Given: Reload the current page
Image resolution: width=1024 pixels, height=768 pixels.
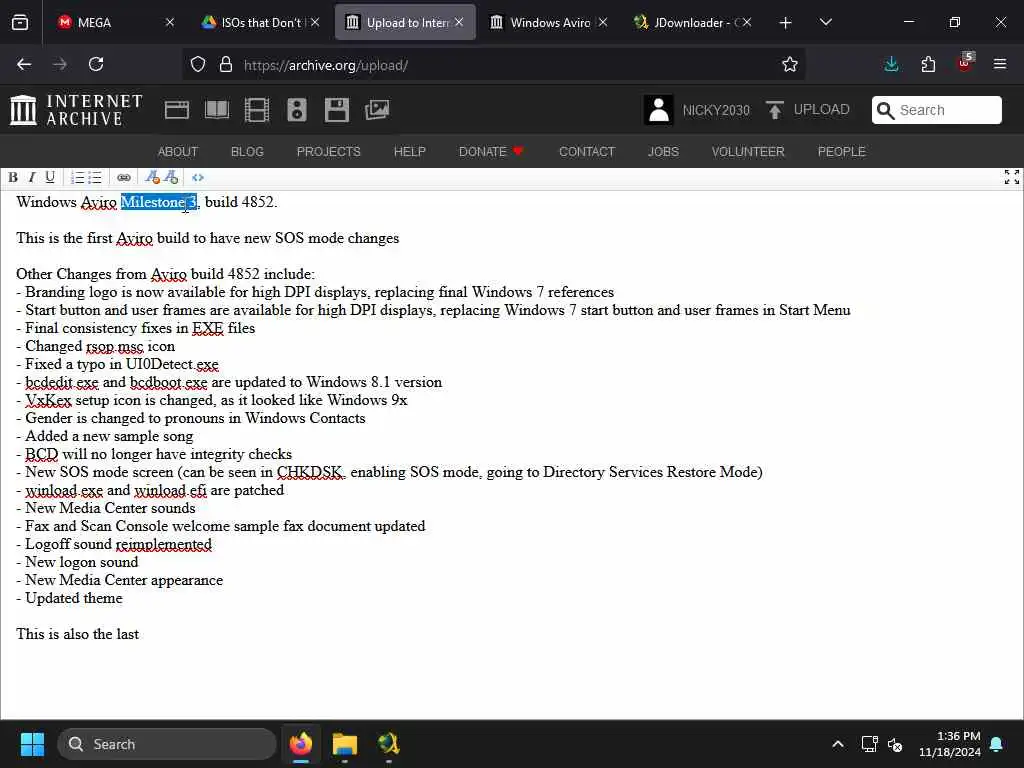Looking at the screenshot, I should [96, 64].
